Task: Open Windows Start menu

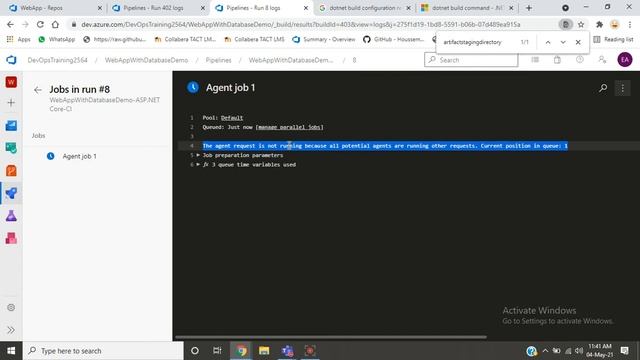Action: (x=11, y=351)
